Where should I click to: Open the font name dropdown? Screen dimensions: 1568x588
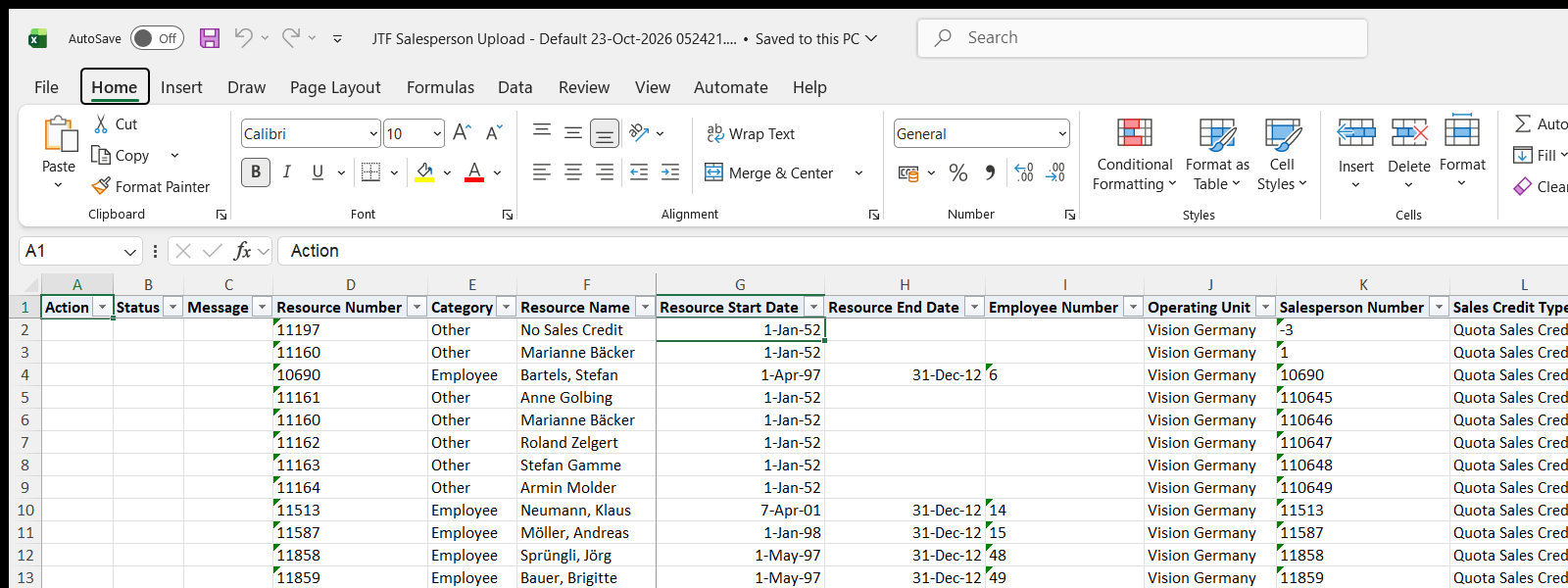click(373, 133)
